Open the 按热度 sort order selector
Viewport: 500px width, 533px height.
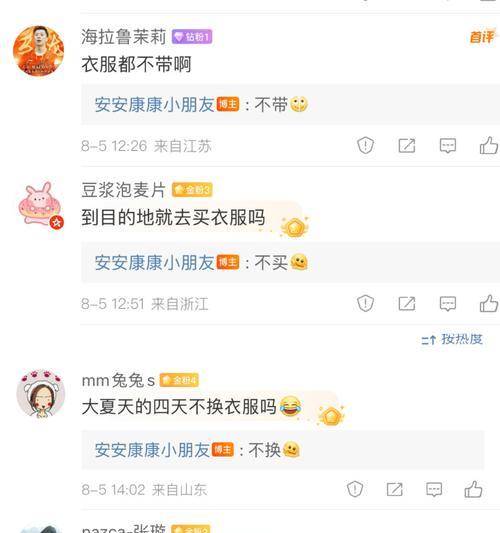click(x=452, y=339)
